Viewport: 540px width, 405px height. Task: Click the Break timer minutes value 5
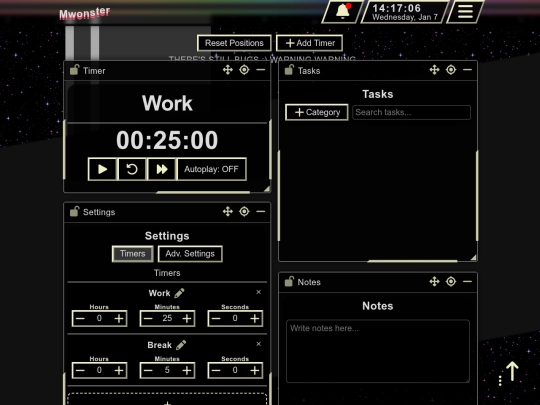[167, 370]
